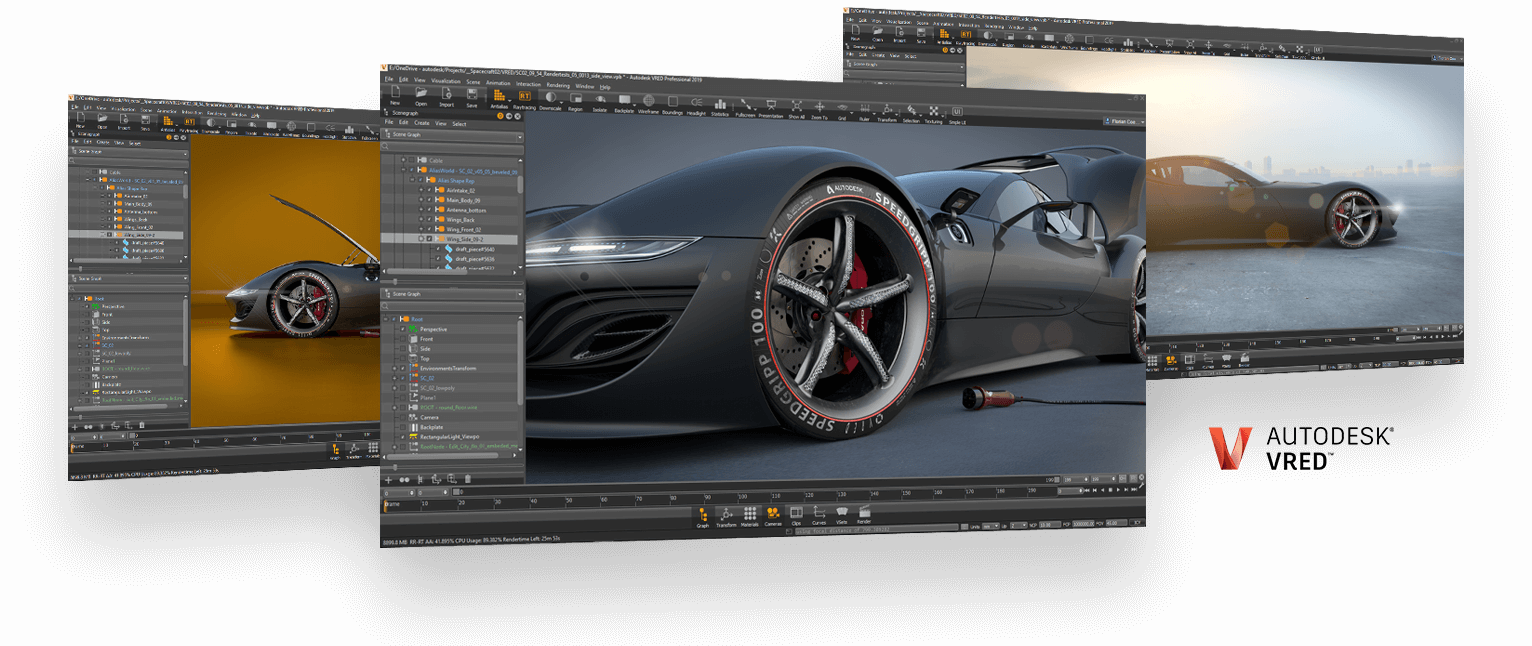Expand EnvironmentsTransform node in center tree
The width and height of the screenshot is (1532, 646).
[x=394, y=368]
